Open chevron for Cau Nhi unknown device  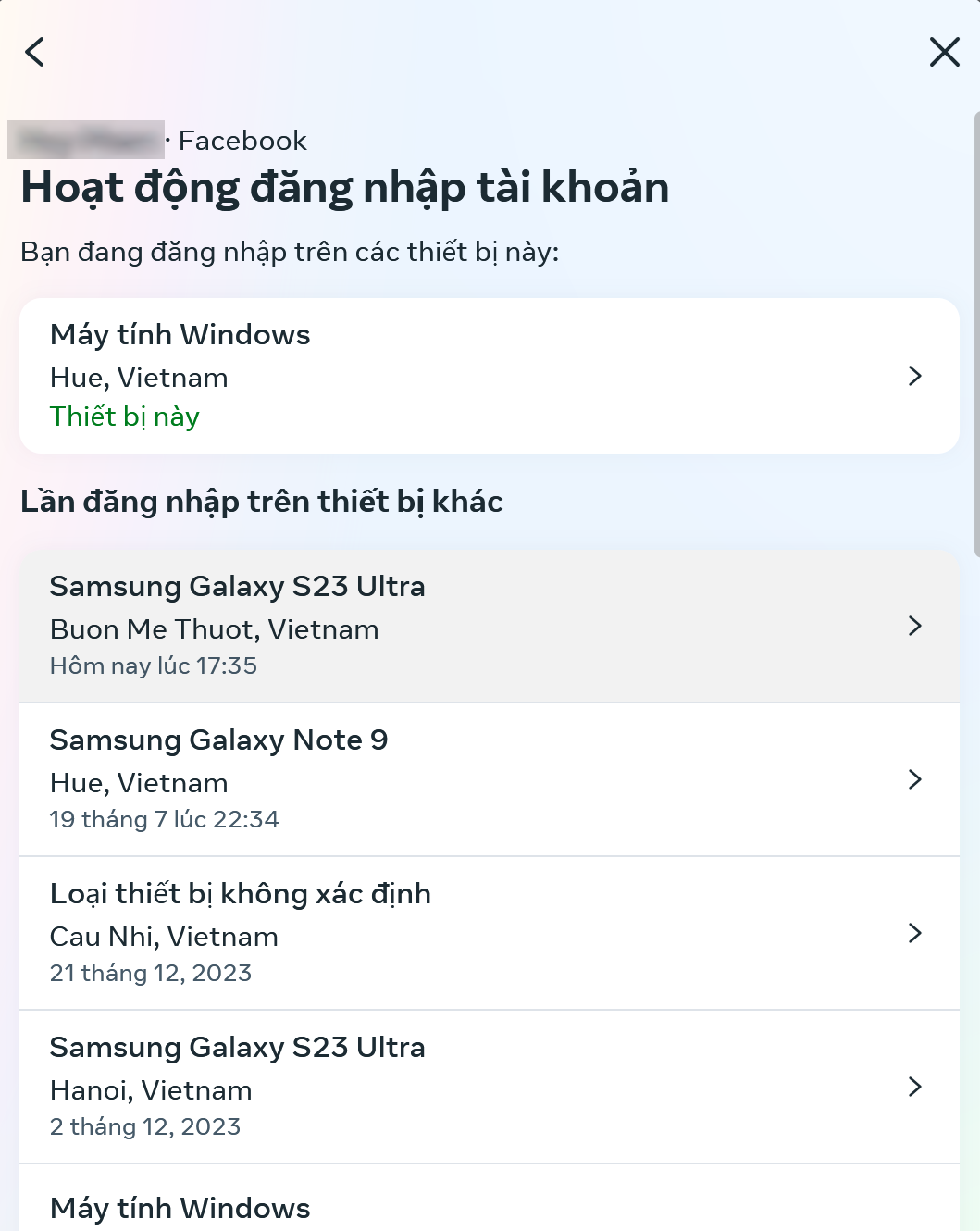point(914,933)
